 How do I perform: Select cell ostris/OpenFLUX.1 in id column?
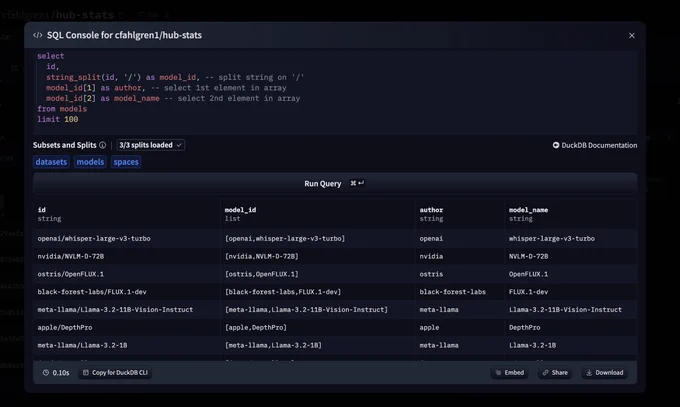[127, 274]
